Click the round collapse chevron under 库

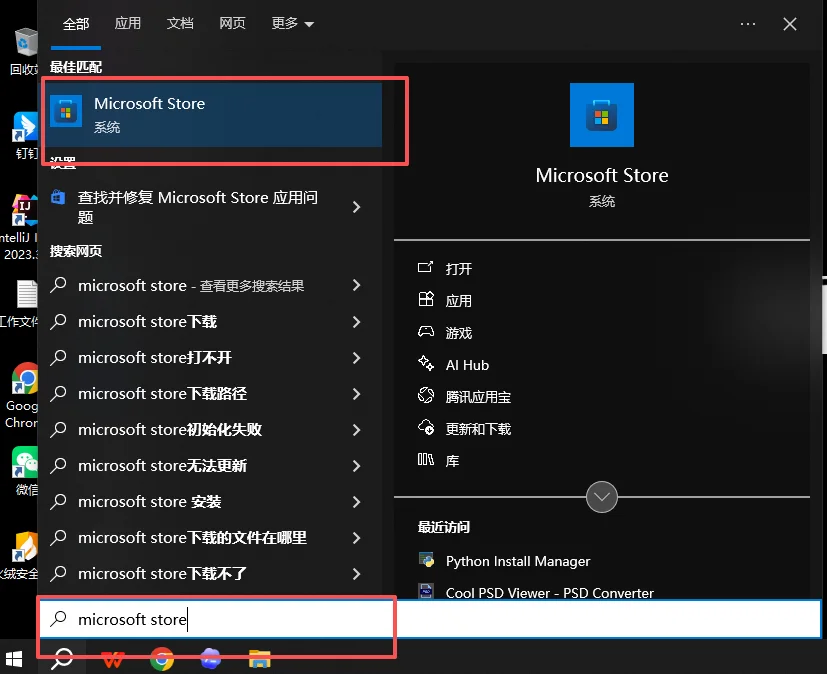pos(602,496)
